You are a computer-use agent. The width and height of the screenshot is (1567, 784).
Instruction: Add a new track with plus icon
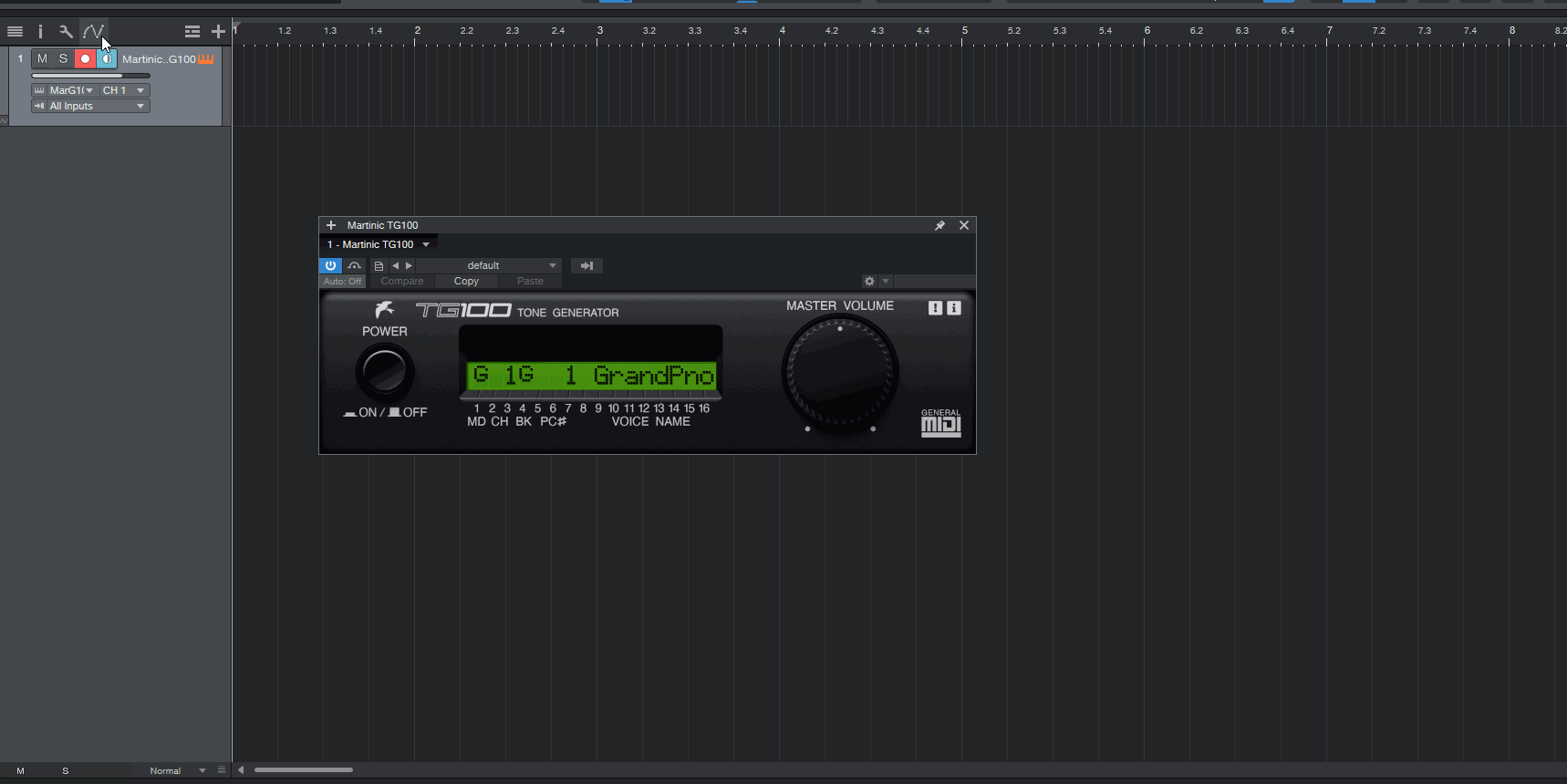pos(218,31)
